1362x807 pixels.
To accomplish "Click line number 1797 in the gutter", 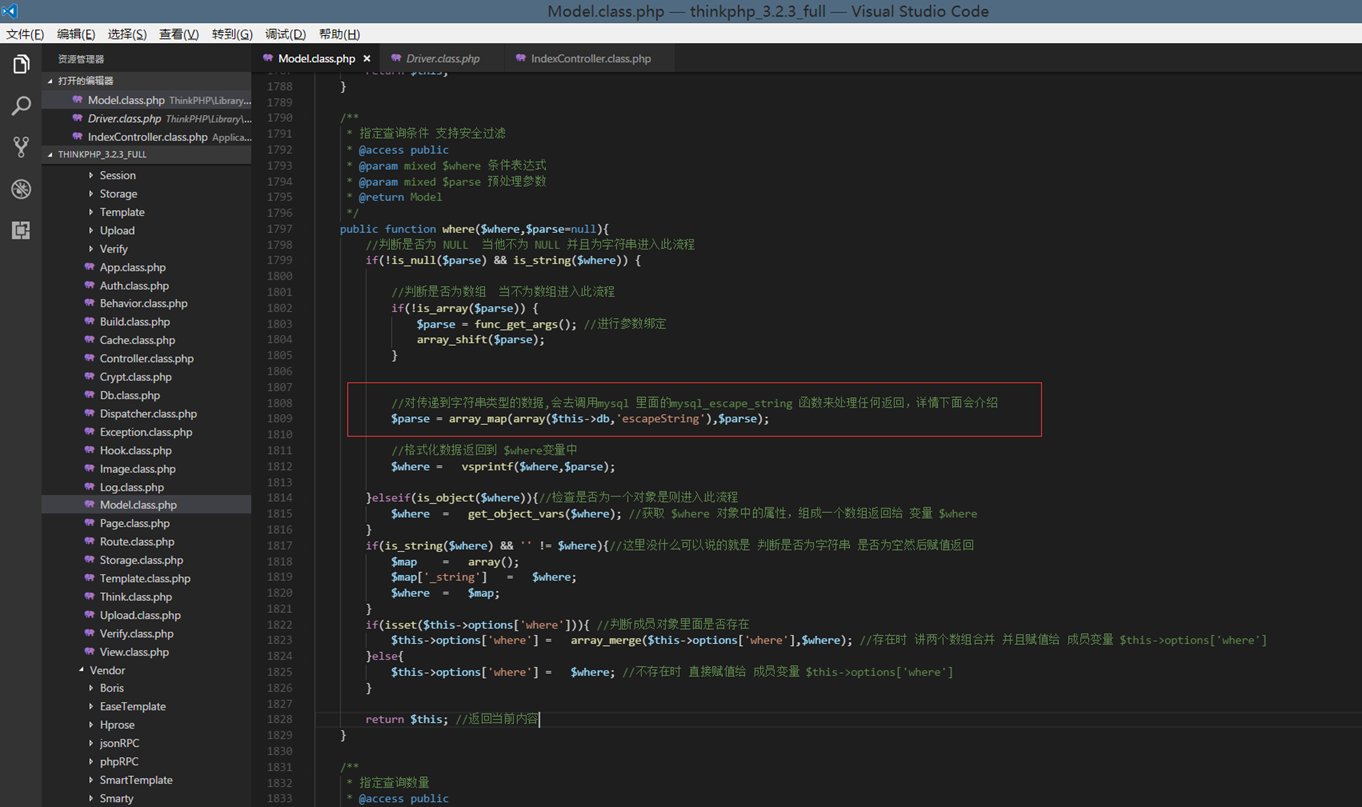I will click(x=279, y=229).
